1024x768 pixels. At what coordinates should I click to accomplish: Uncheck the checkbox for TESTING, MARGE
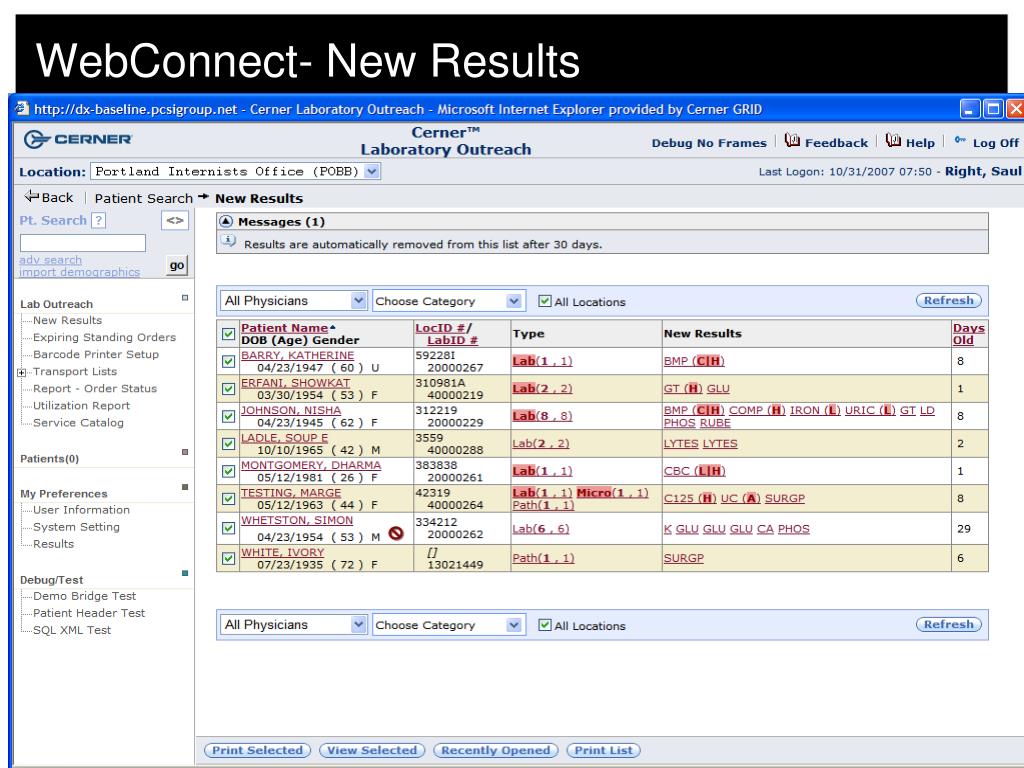(229, 498)
